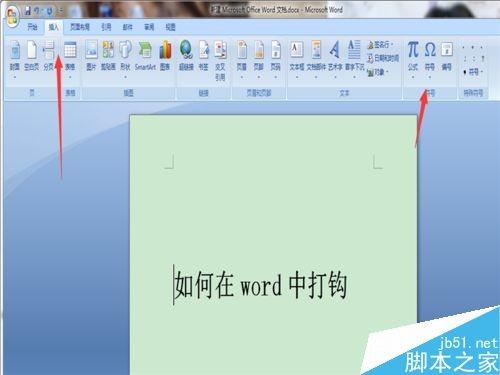Open the 视图 (View) tab
Image resolution: width=500 pixels, height=375 pixels.
click(x=171, y=27)
